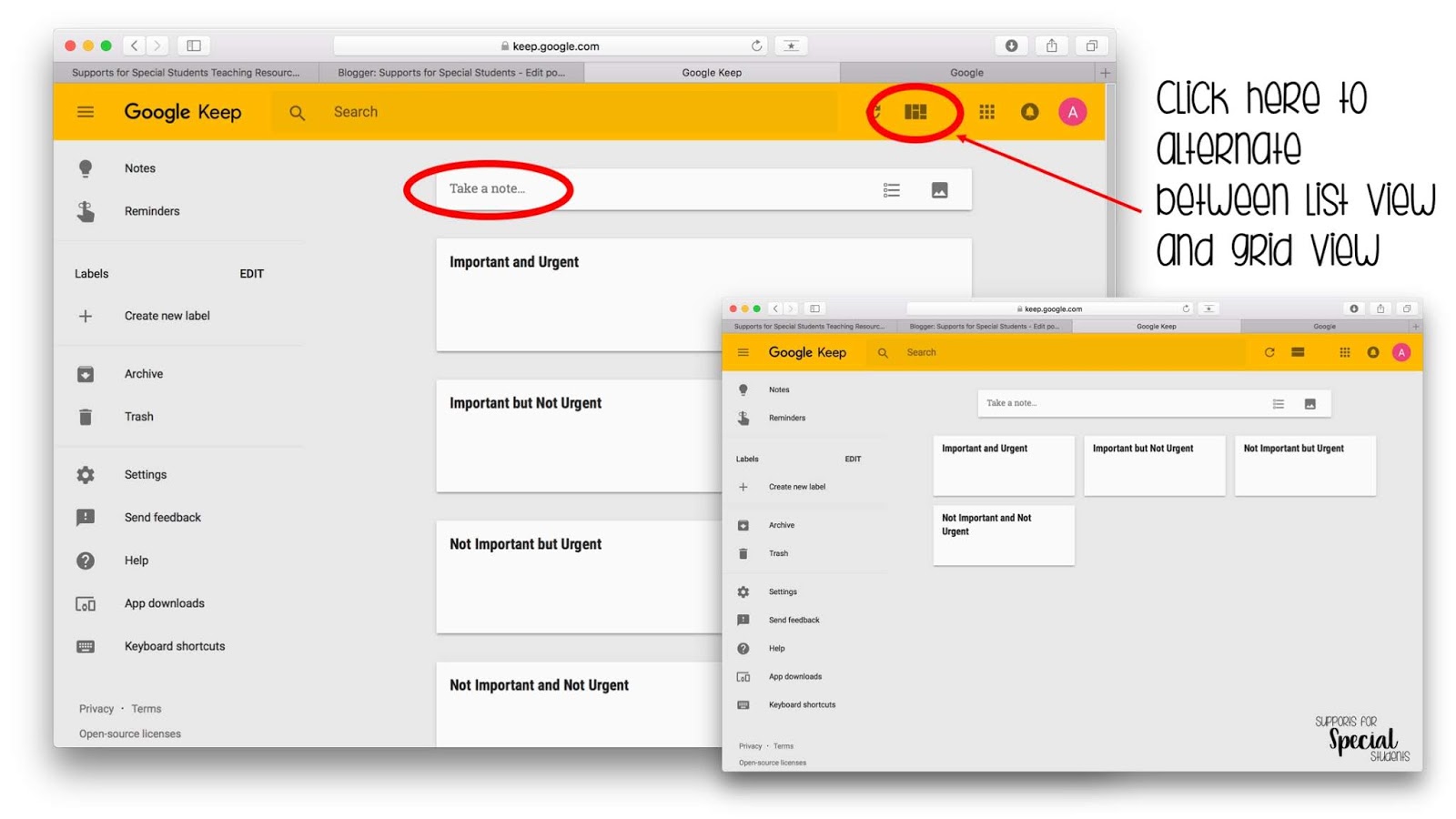This screenshot has width=1456, height=819.
Task: Click the keep.google.com address bar in back window
Action: click(x=551, y=45)
